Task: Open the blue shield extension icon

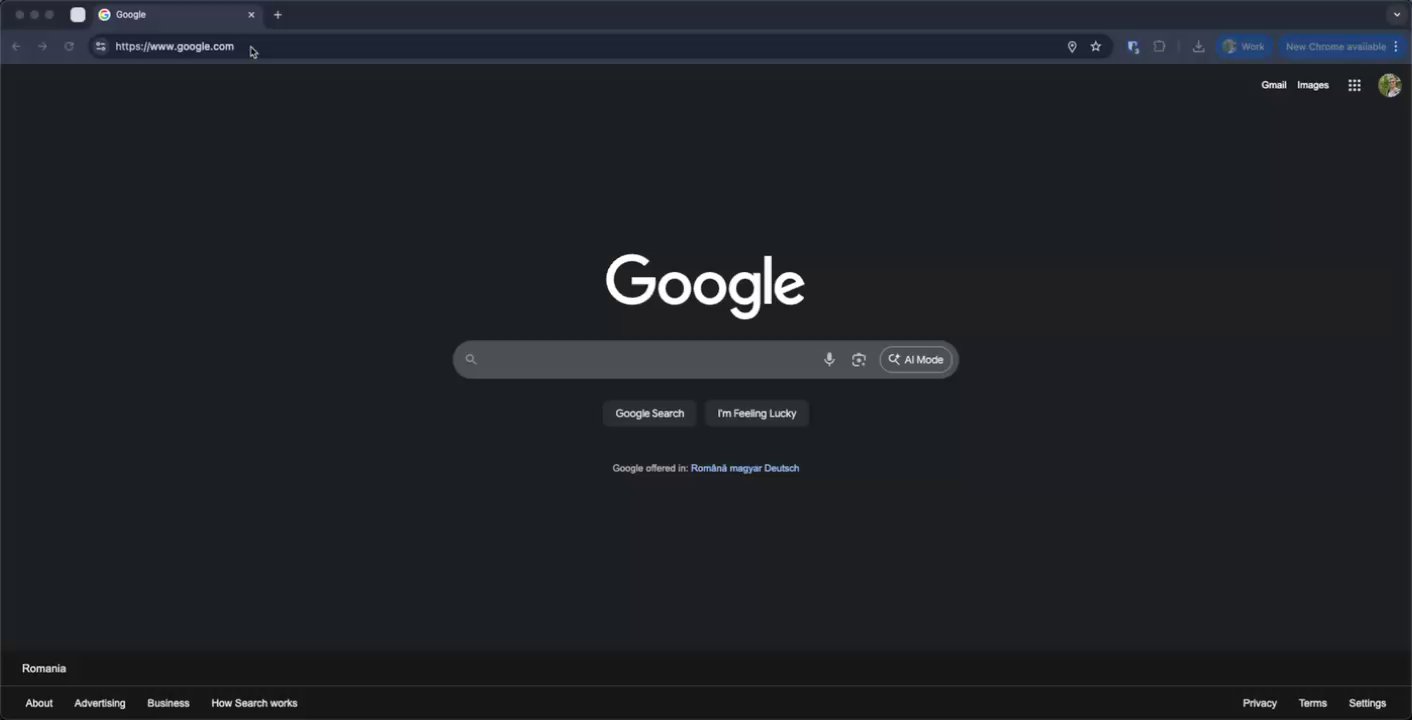Action: (x=1133, y=46)
